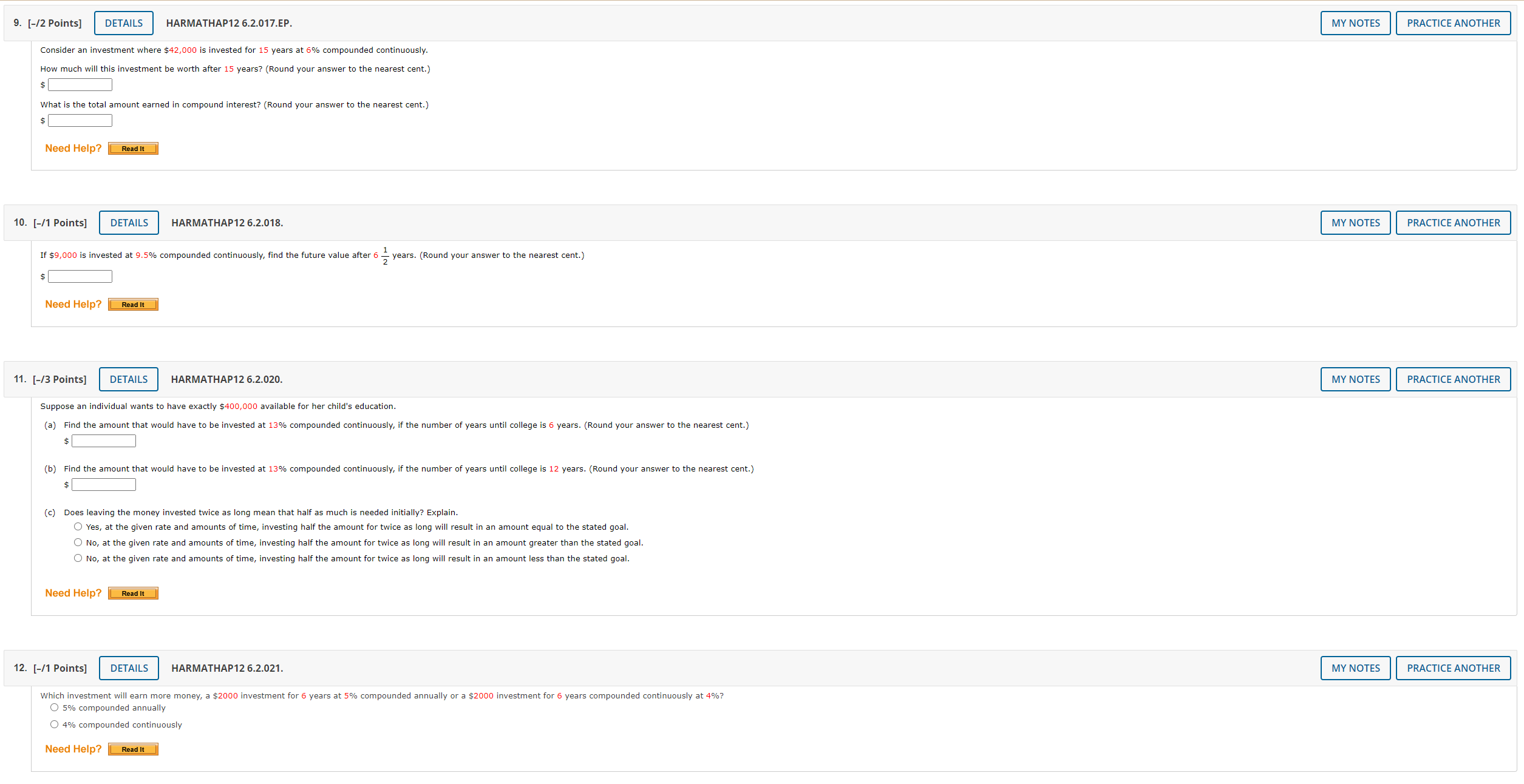Expand DETAILS for question 12
This screenshot has height=784, width=1524.
pos(129,668)
